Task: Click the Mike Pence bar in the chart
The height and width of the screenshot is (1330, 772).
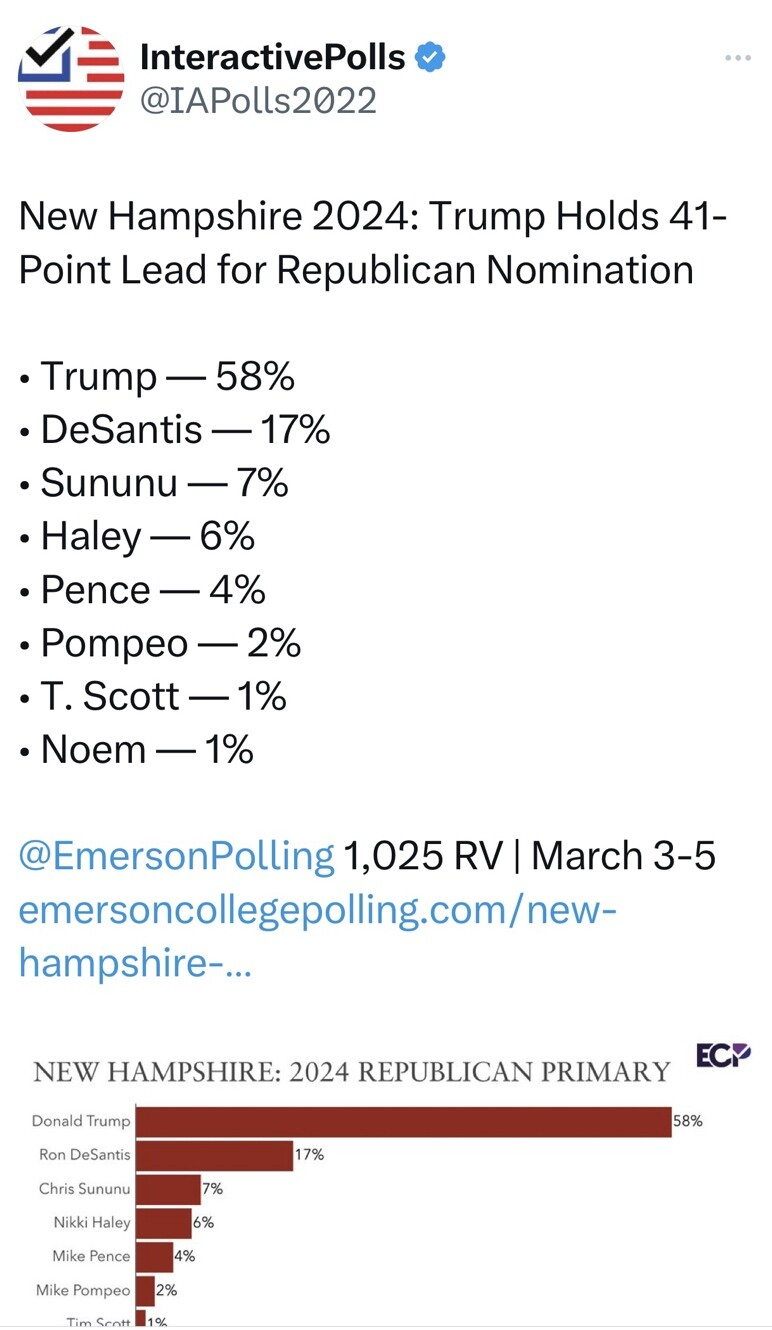Action: [x=154, y=1256]
